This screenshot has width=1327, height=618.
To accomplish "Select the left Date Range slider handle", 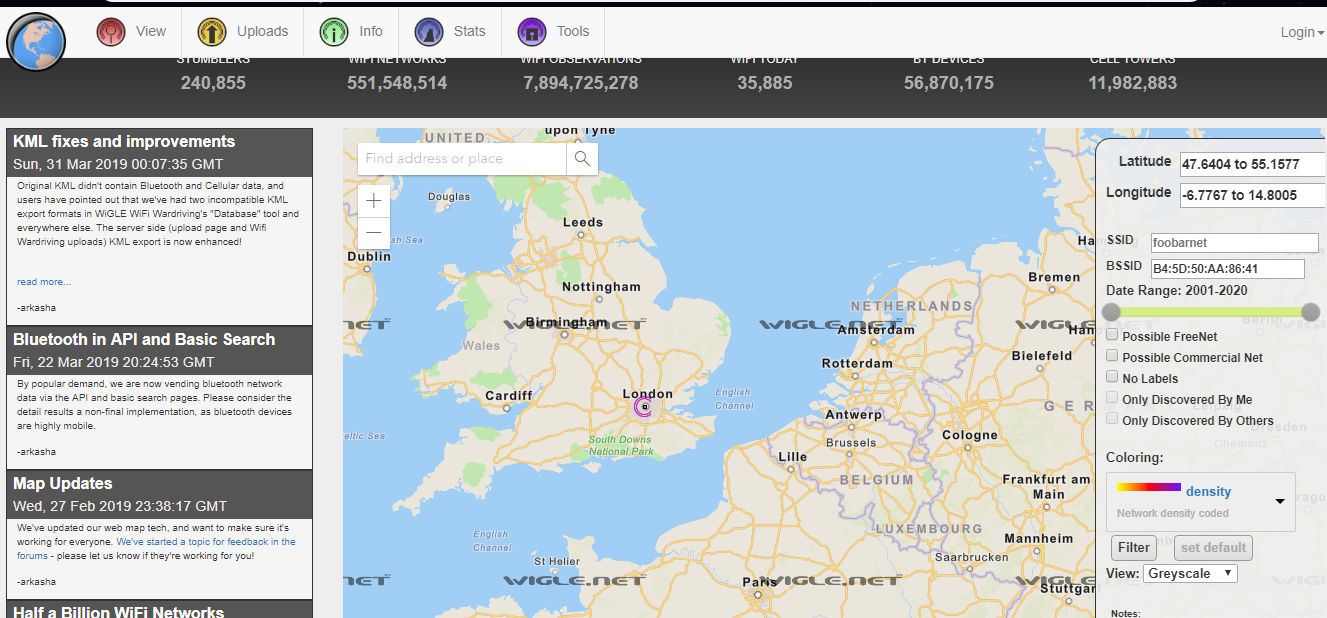I will (x=1111, y=312).
